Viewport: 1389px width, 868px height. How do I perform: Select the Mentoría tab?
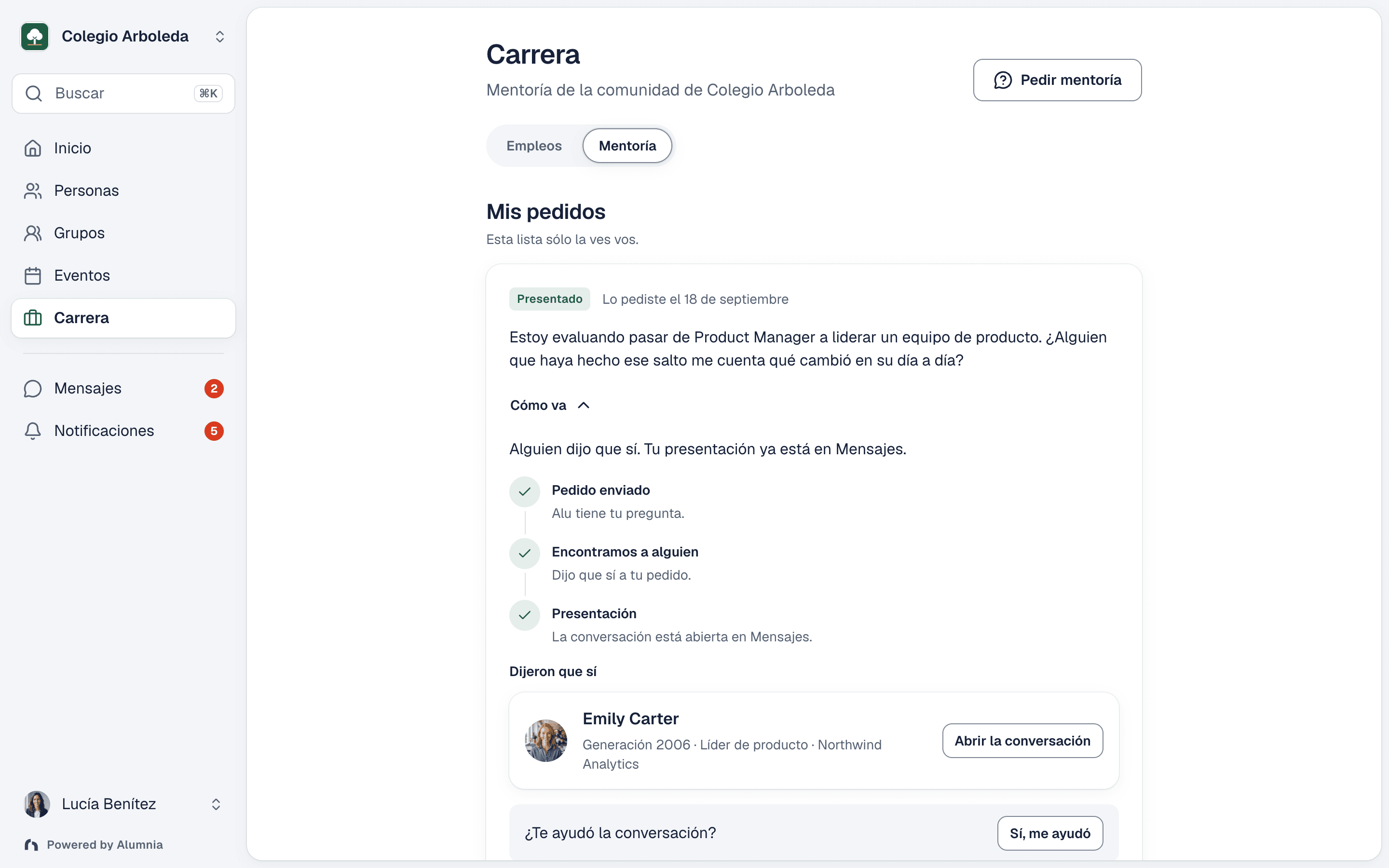[x=627, y=146]
